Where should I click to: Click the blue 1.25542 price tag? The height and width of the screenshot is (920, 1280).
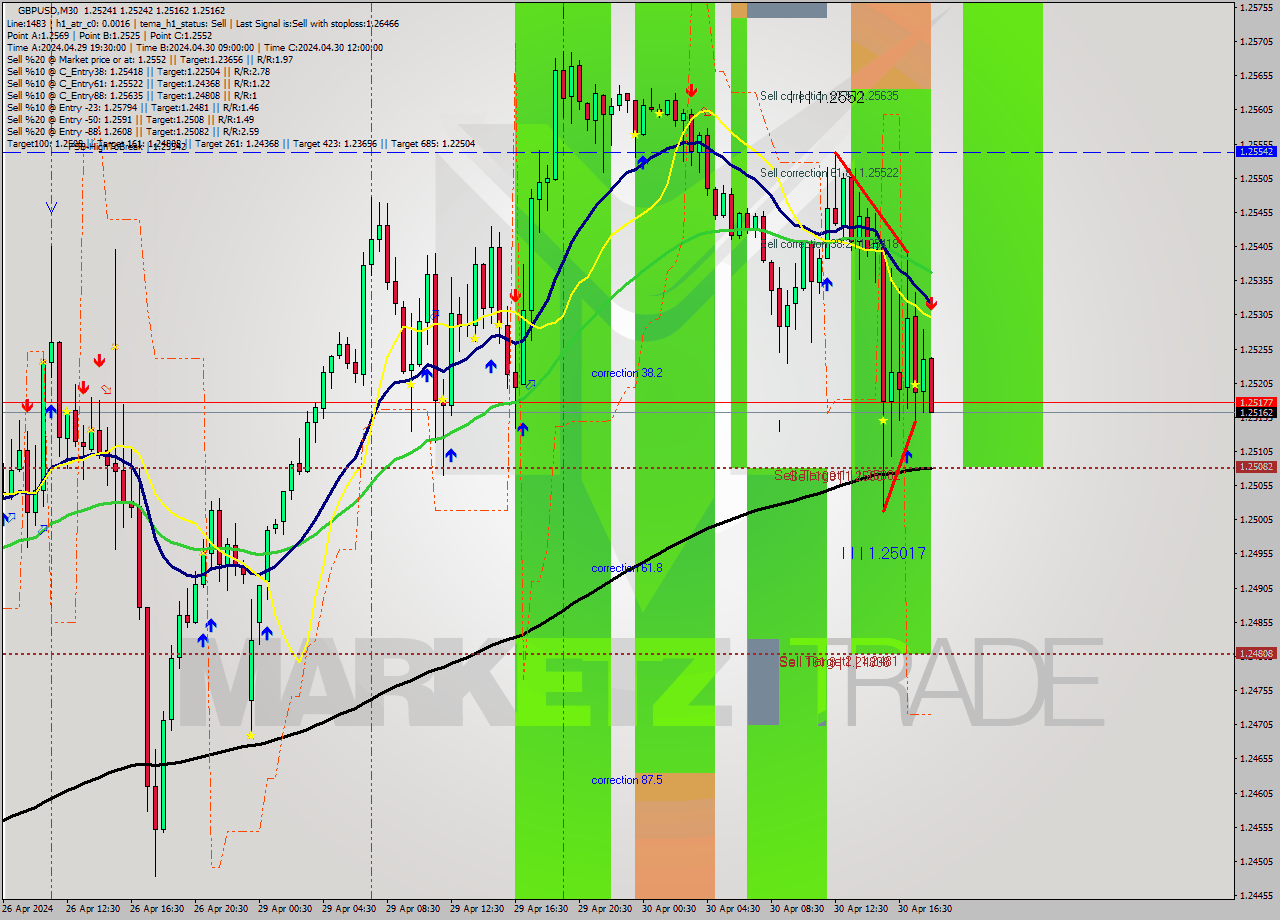tap(1256, 151)
